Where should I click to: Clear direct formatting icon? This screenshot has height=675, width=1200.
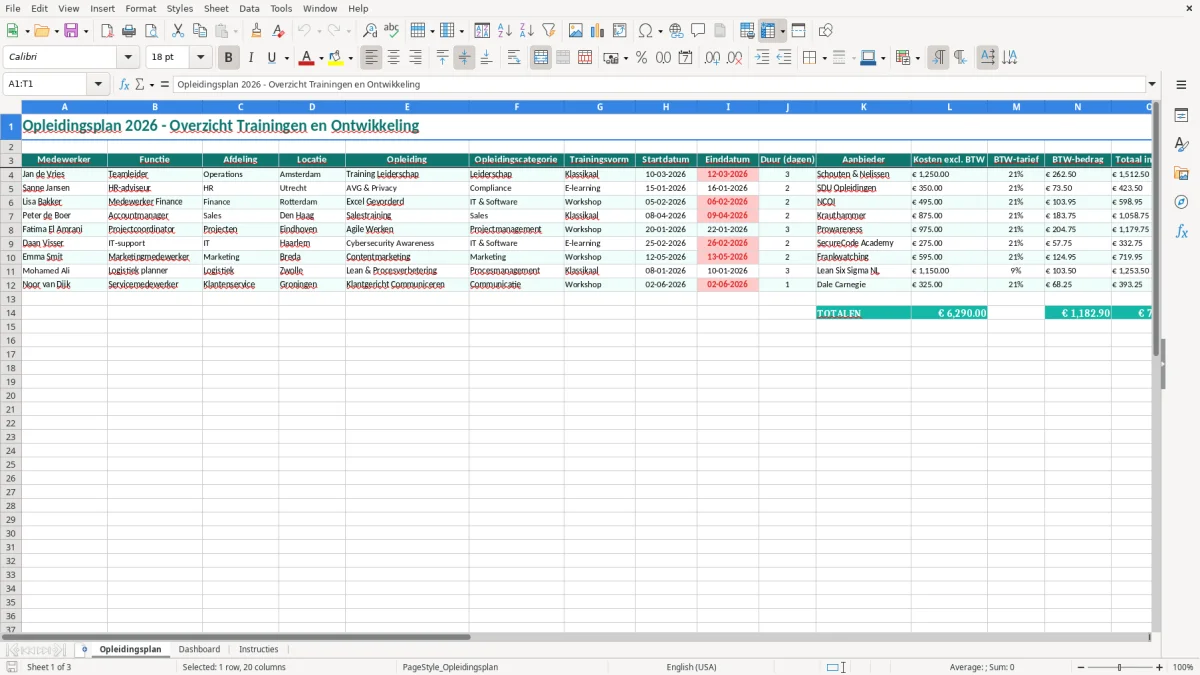tap(279, 31)
